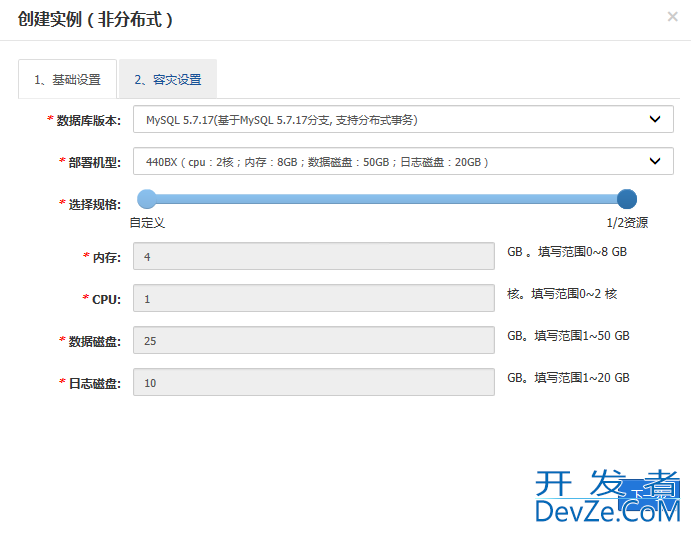This screenshot has width=691, height=533.
Task: Click the 1/2资源 label under slider
Action: click(x=627, y=223)
